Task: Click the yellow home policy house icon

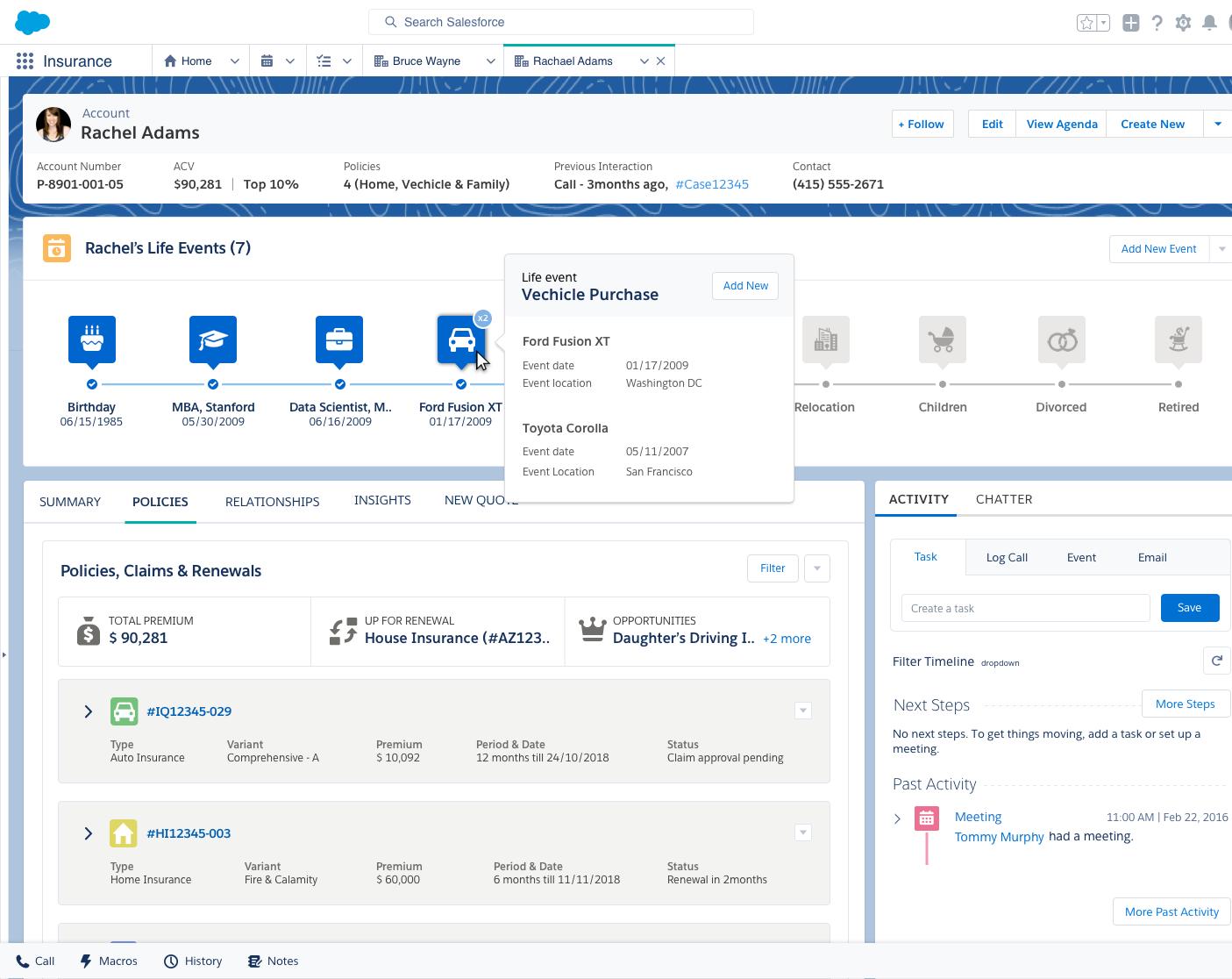Action: click(124, 833)
